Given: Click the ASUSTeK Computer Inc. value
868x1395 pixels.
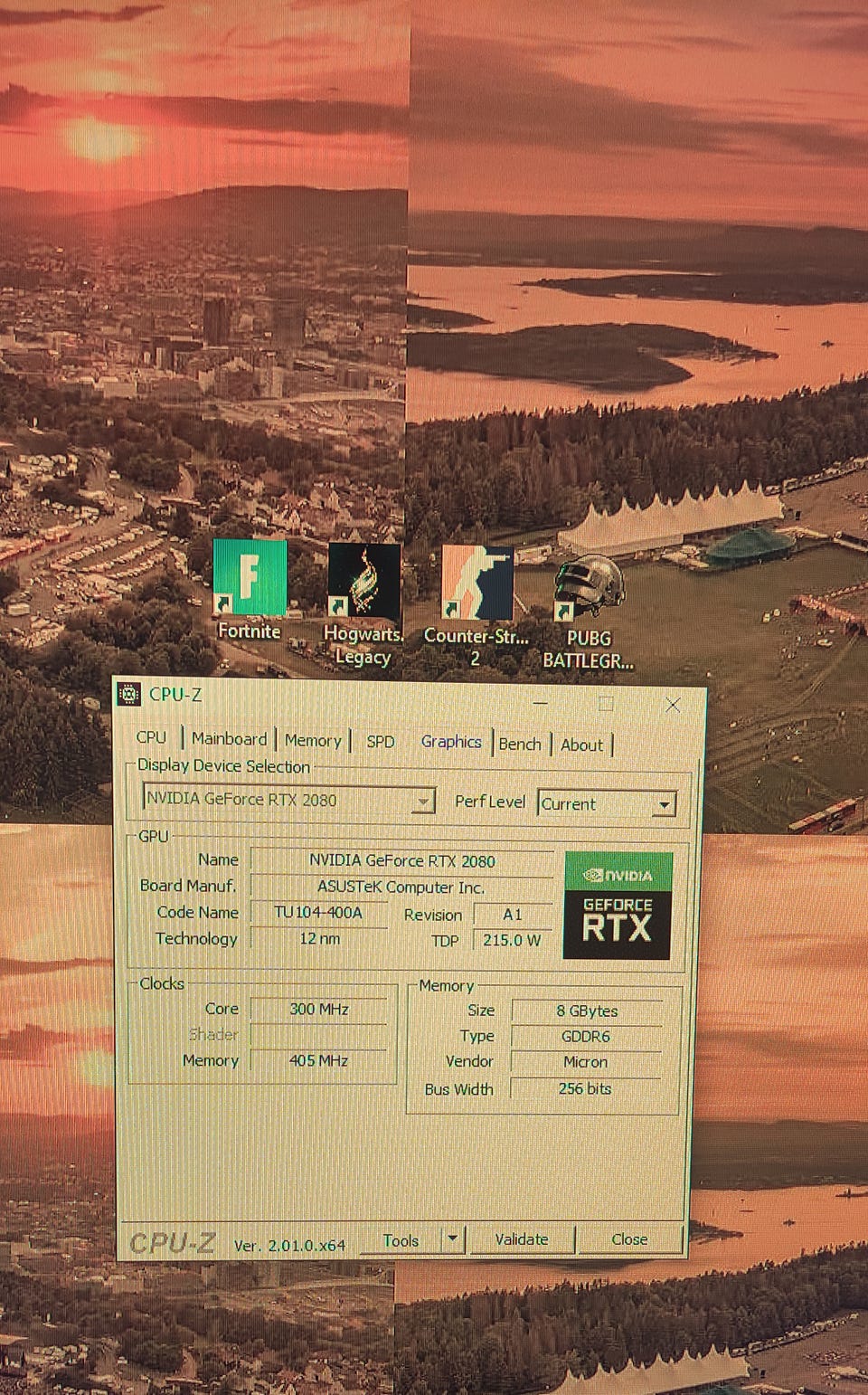Looking at the screenshot, I should 401,887.
